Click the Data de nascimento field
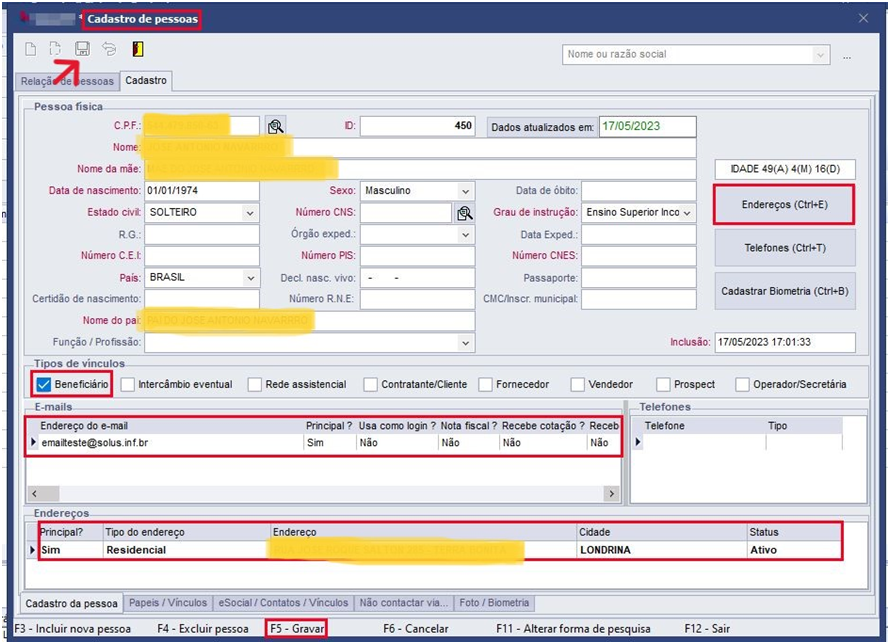890x644 pixels. pos(201,191)
